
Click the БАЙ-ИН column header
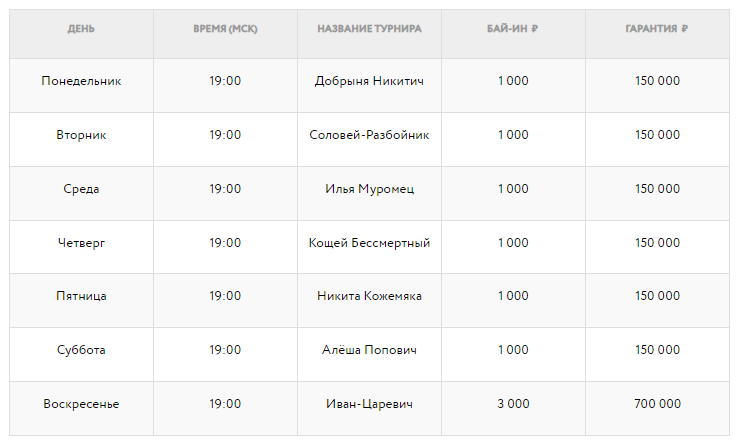pos(513,29)
